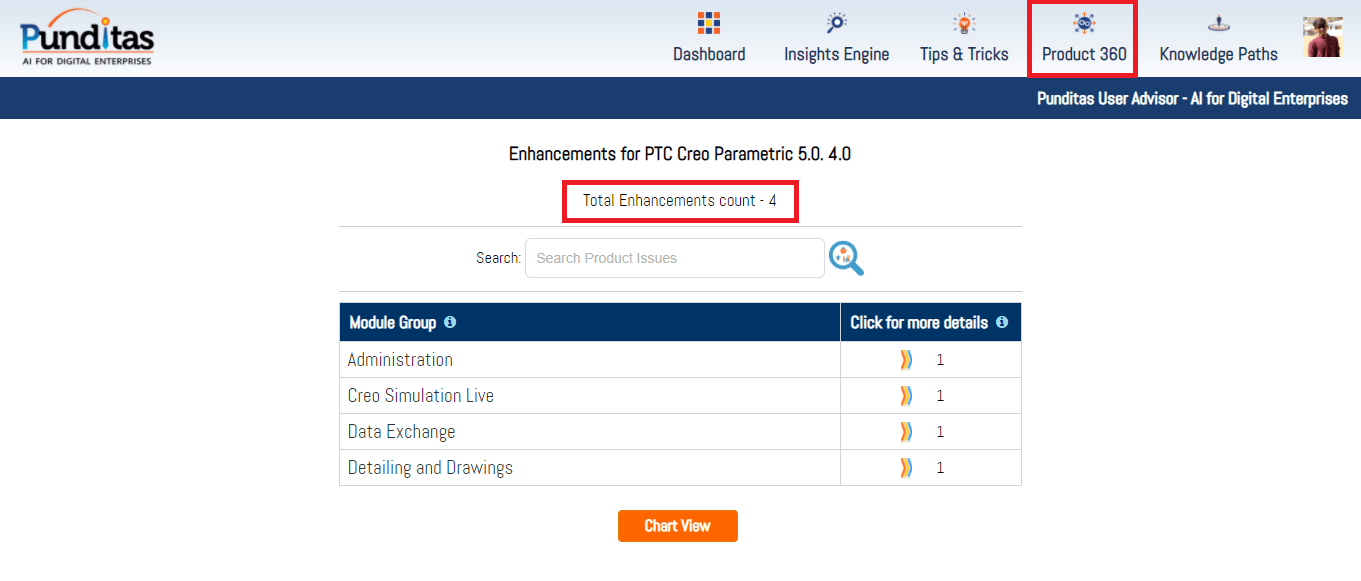Click the Search Product Issues input field

[x=674, y=258]
